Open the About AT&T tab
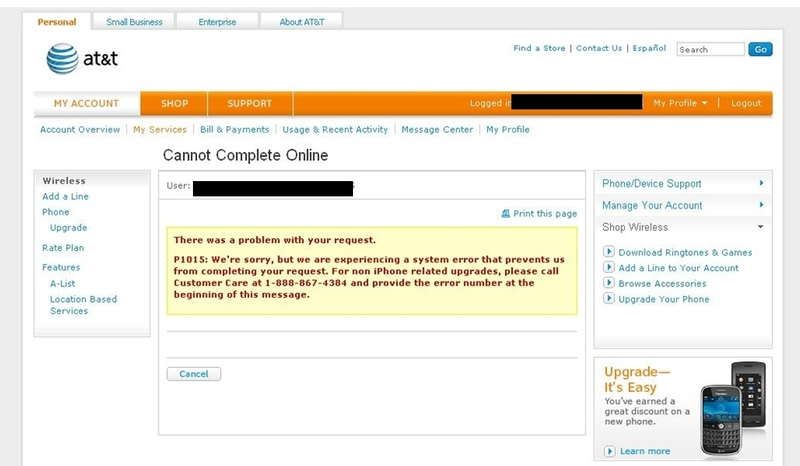The width and height of the screenshot is (800, 466). (302, 22)
